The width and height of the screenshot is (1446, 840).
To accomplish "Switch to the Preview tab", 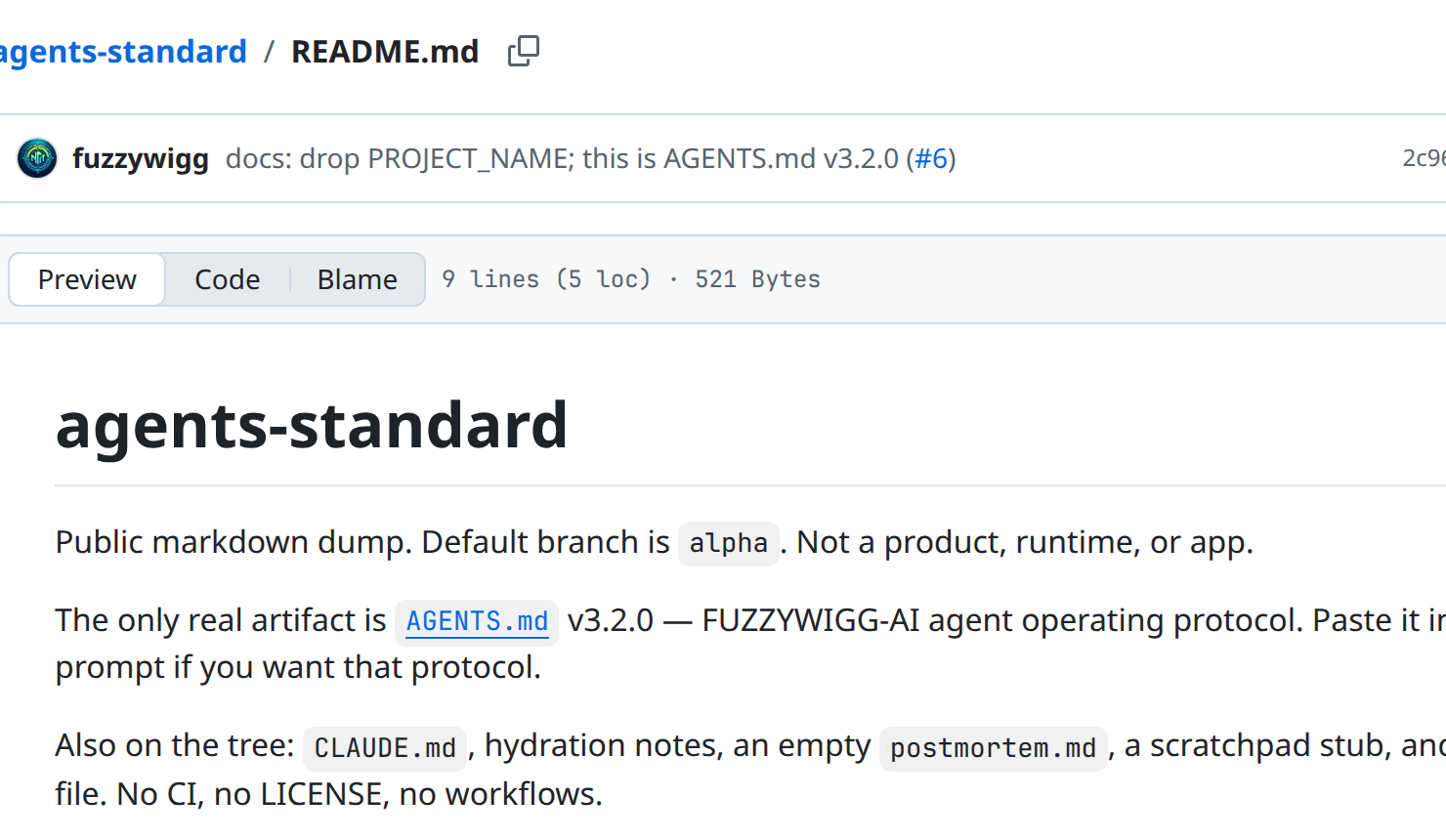I will point(87,279).
